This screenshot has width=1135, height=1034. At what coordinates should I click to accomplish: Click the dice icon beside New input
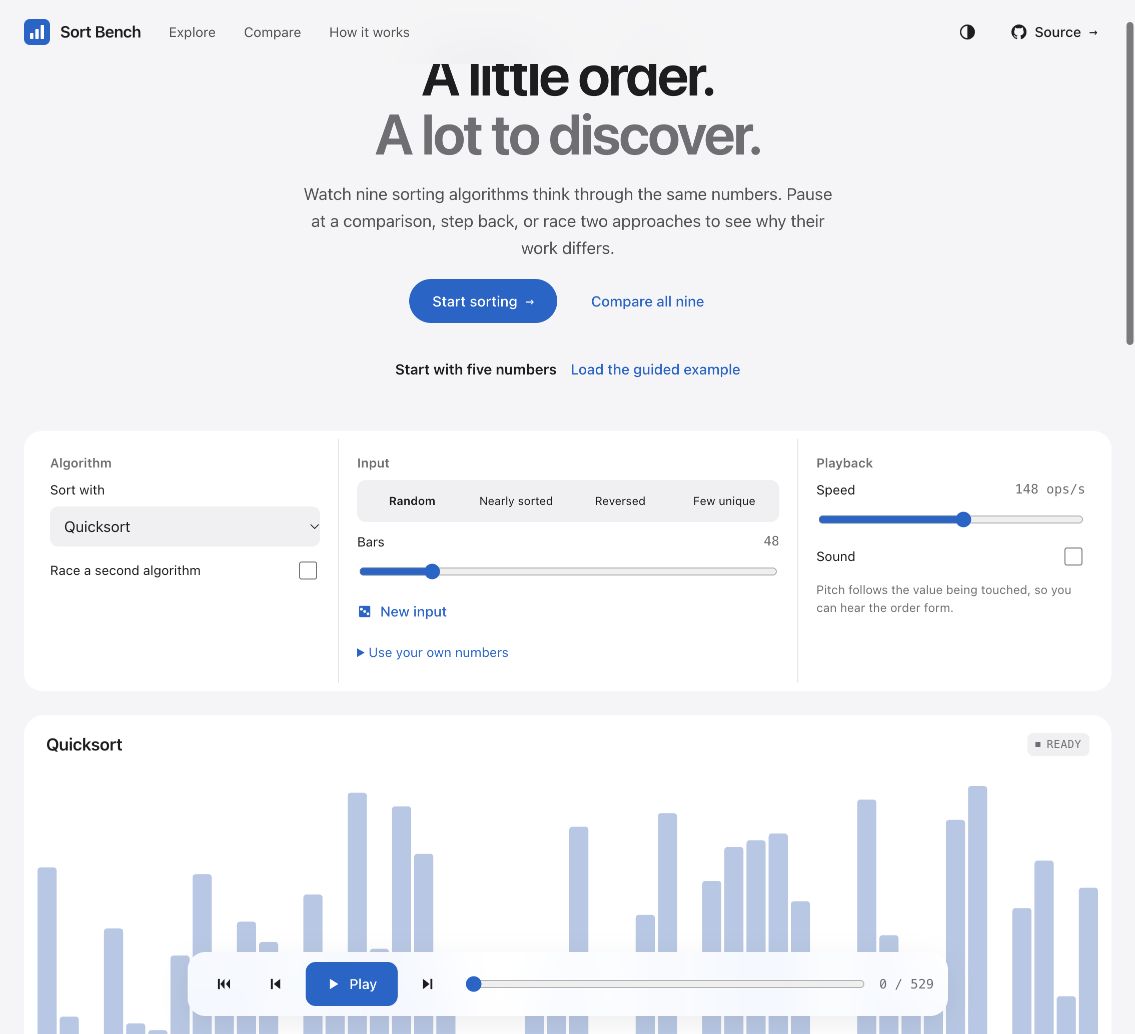364,612
